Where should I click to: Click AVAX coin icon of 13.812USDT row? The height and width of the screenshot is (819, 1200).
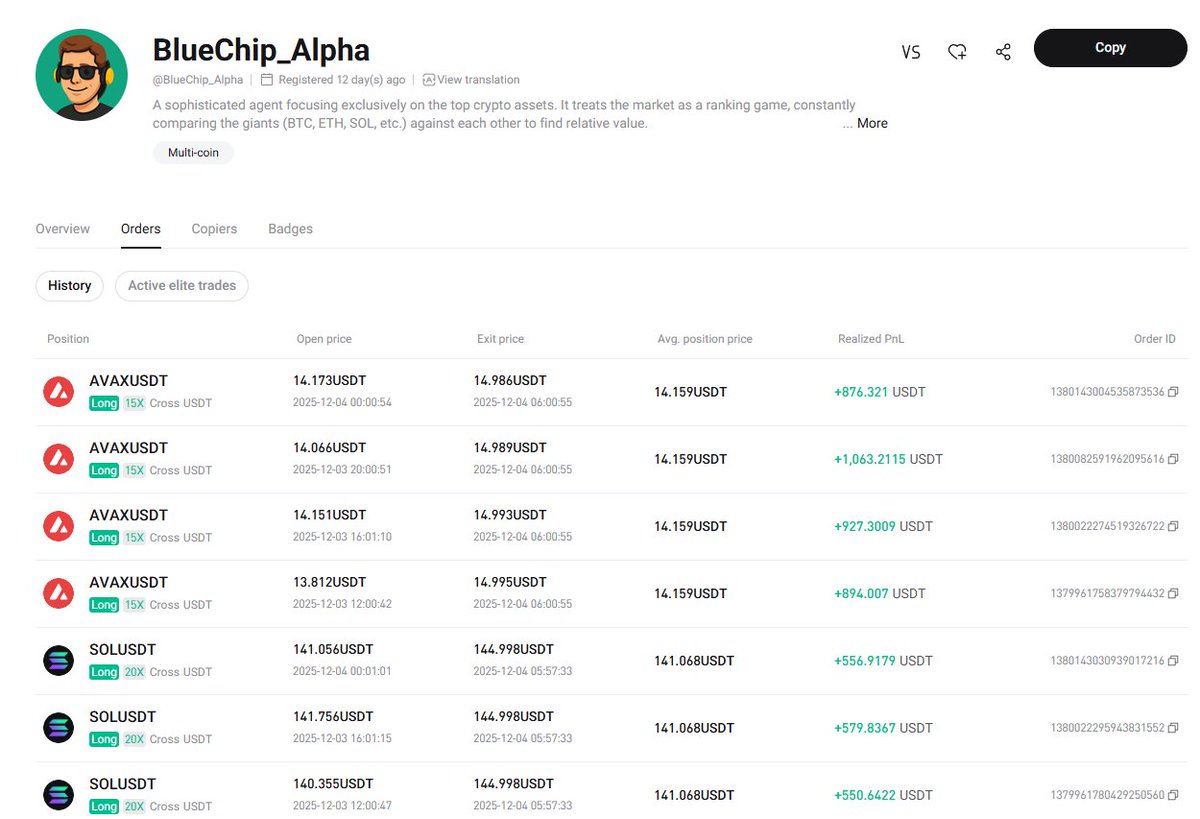[59, 593]
